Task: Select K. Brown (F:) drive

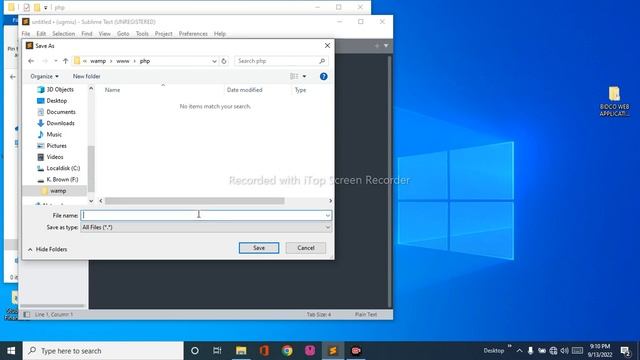Action: coord(58,179)
